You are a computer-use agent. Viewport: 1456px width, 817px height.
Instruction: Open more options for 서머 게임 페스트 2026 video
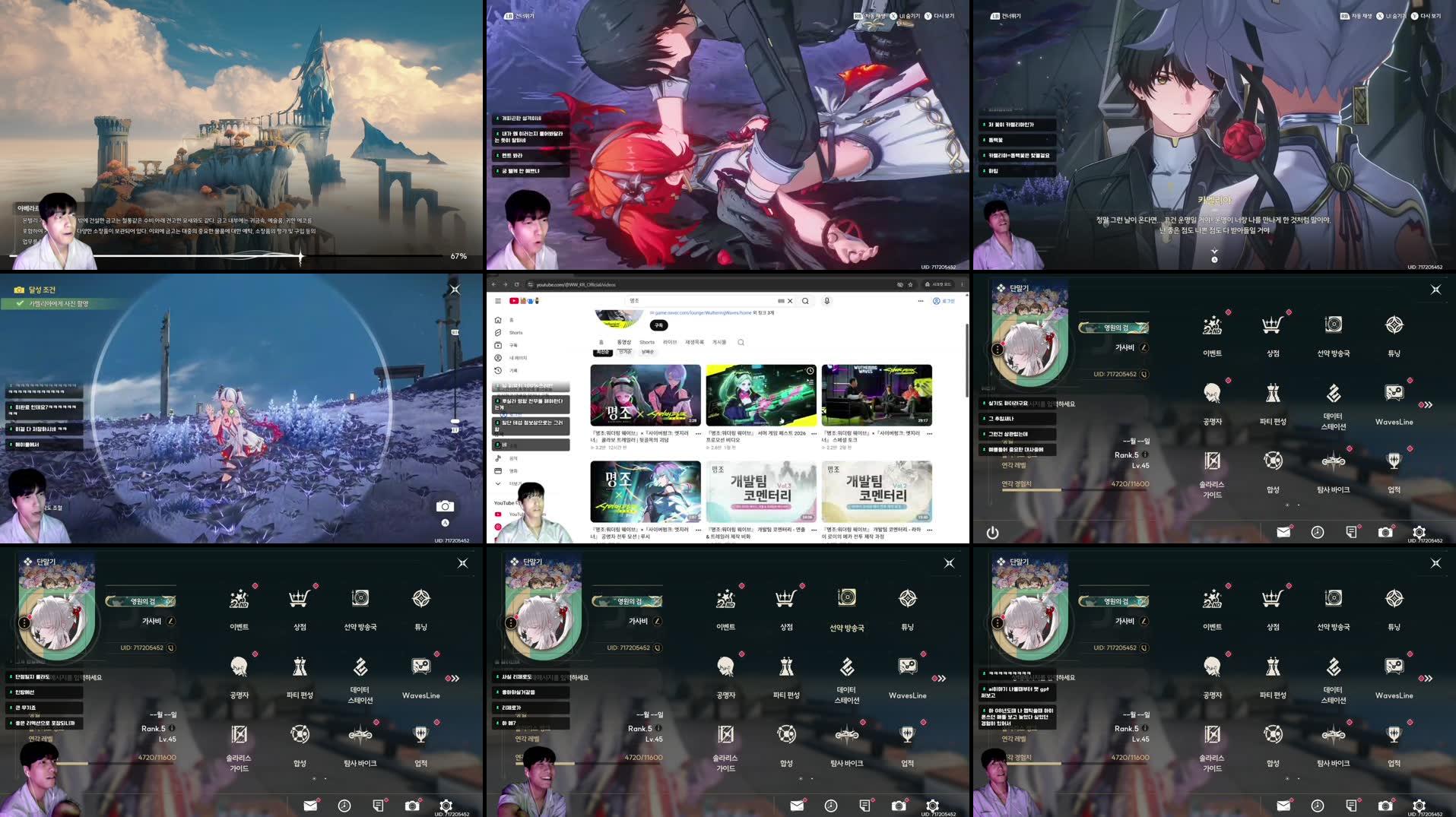(814, 434)
